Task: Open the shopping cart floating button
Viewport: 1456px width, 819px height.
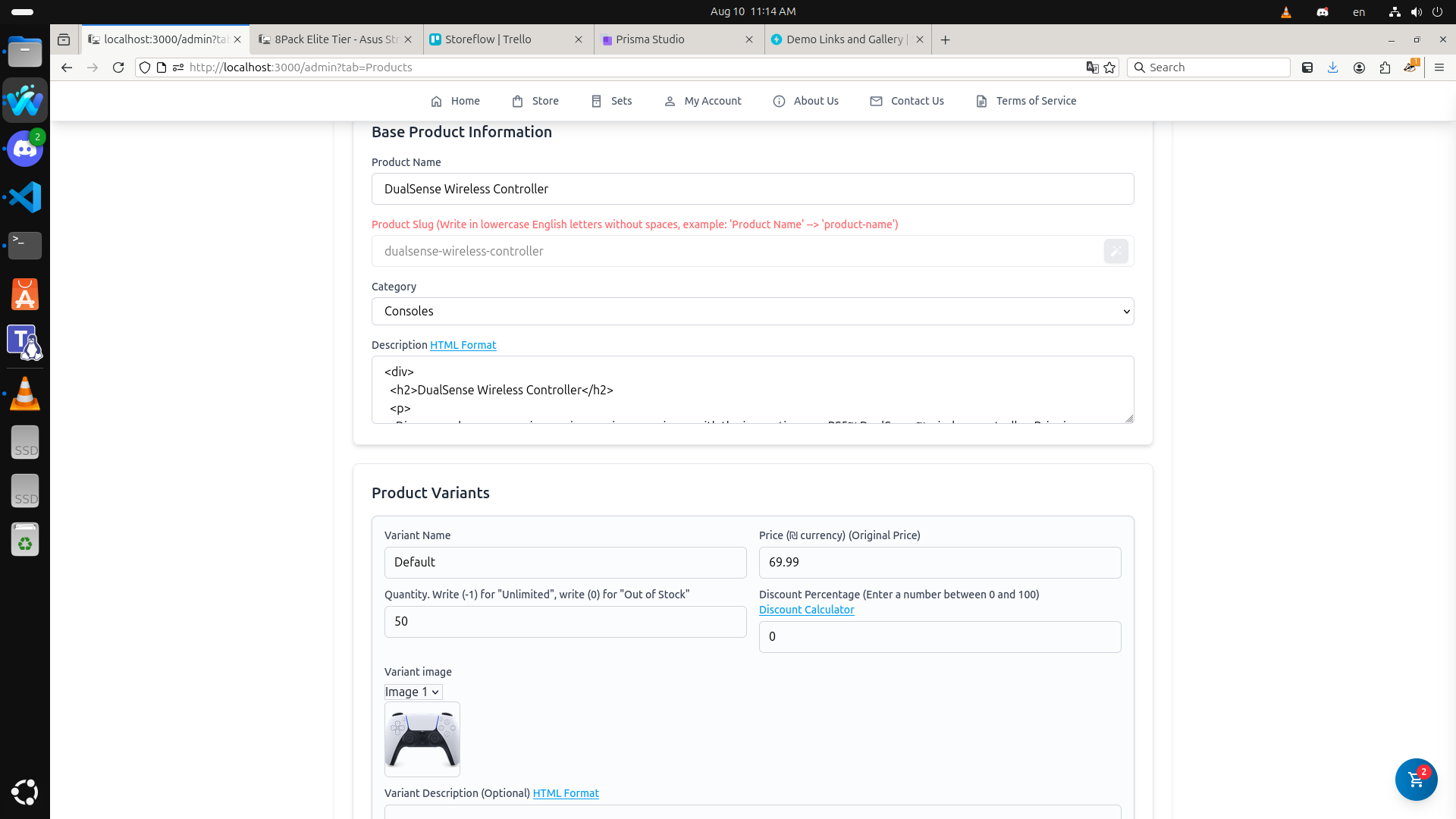Action: point(1416,779)
